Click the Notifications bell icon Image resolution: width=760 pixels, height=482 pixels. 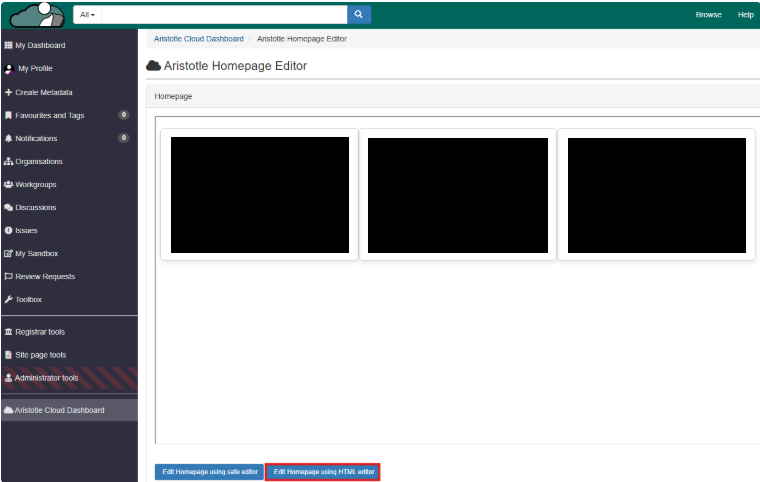(x=9, y=138)
